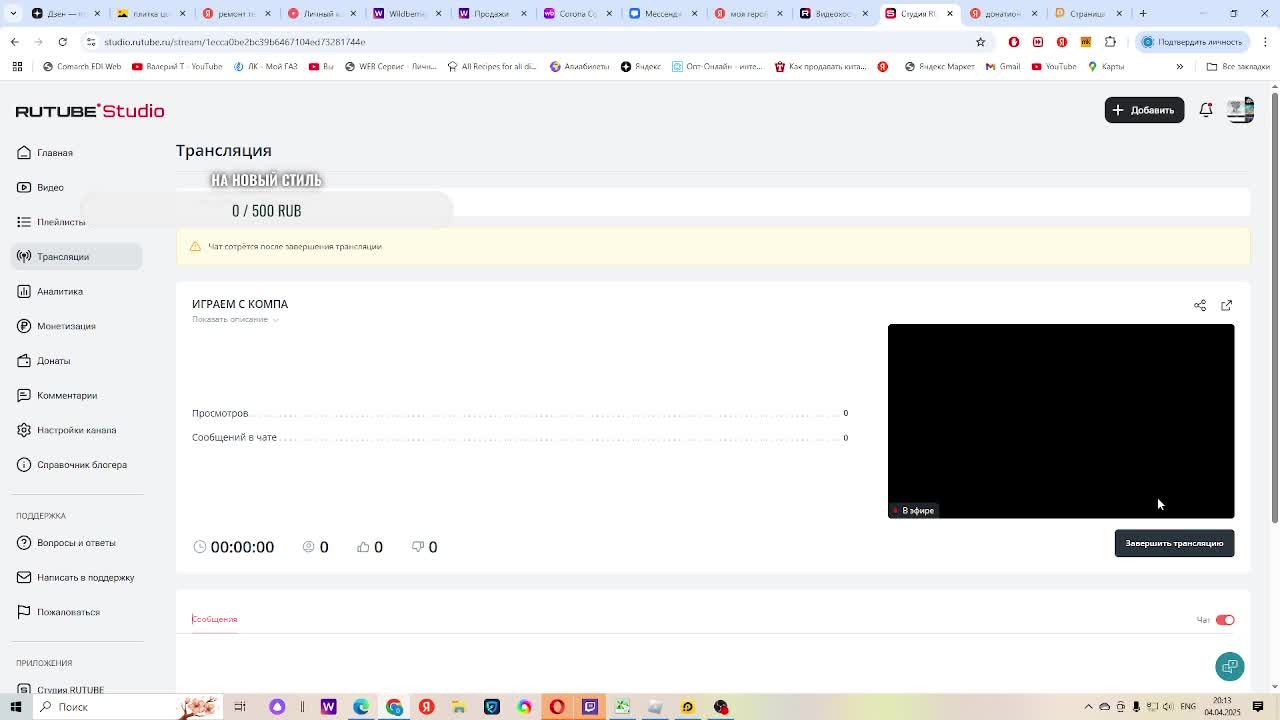Screen dimensions: 1280x720
Task: Open Twitch app in taskbar
Action: [x=590, y=707]
